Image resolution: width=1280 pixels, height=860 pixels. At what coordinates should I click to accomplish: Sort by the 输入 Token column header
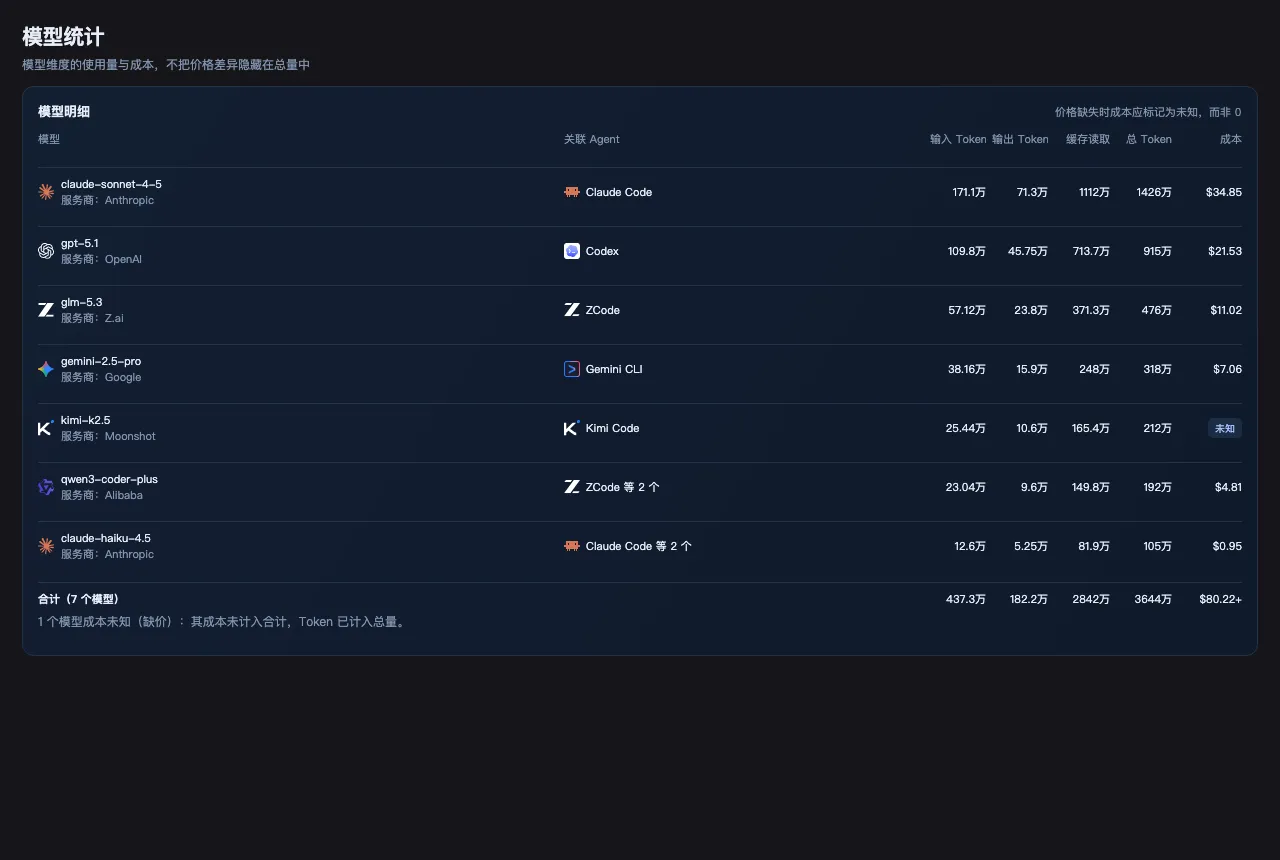click(x=958, y=139)
